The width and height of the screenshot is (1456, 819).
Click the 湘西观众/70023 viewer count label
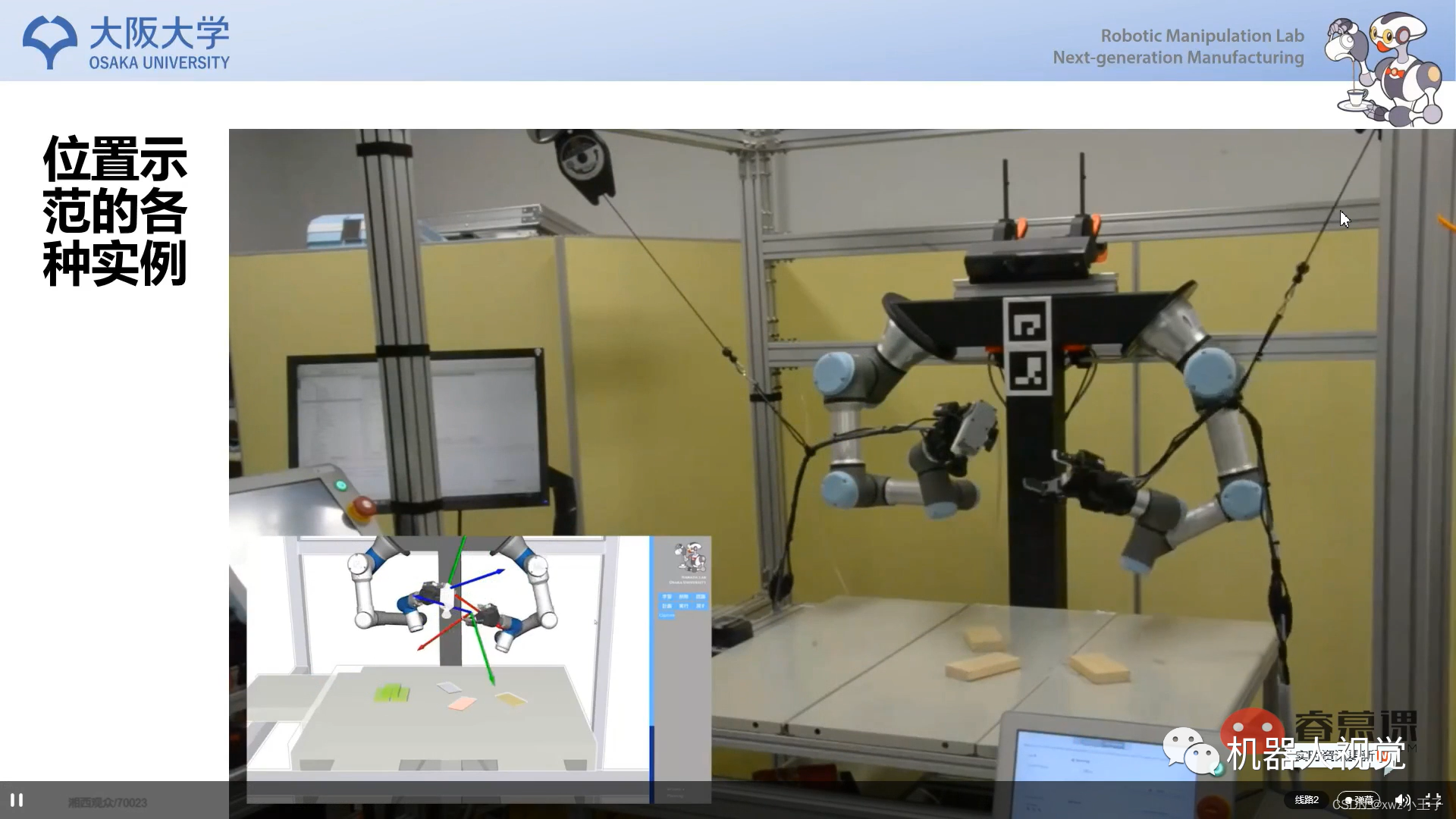point(108,802)
